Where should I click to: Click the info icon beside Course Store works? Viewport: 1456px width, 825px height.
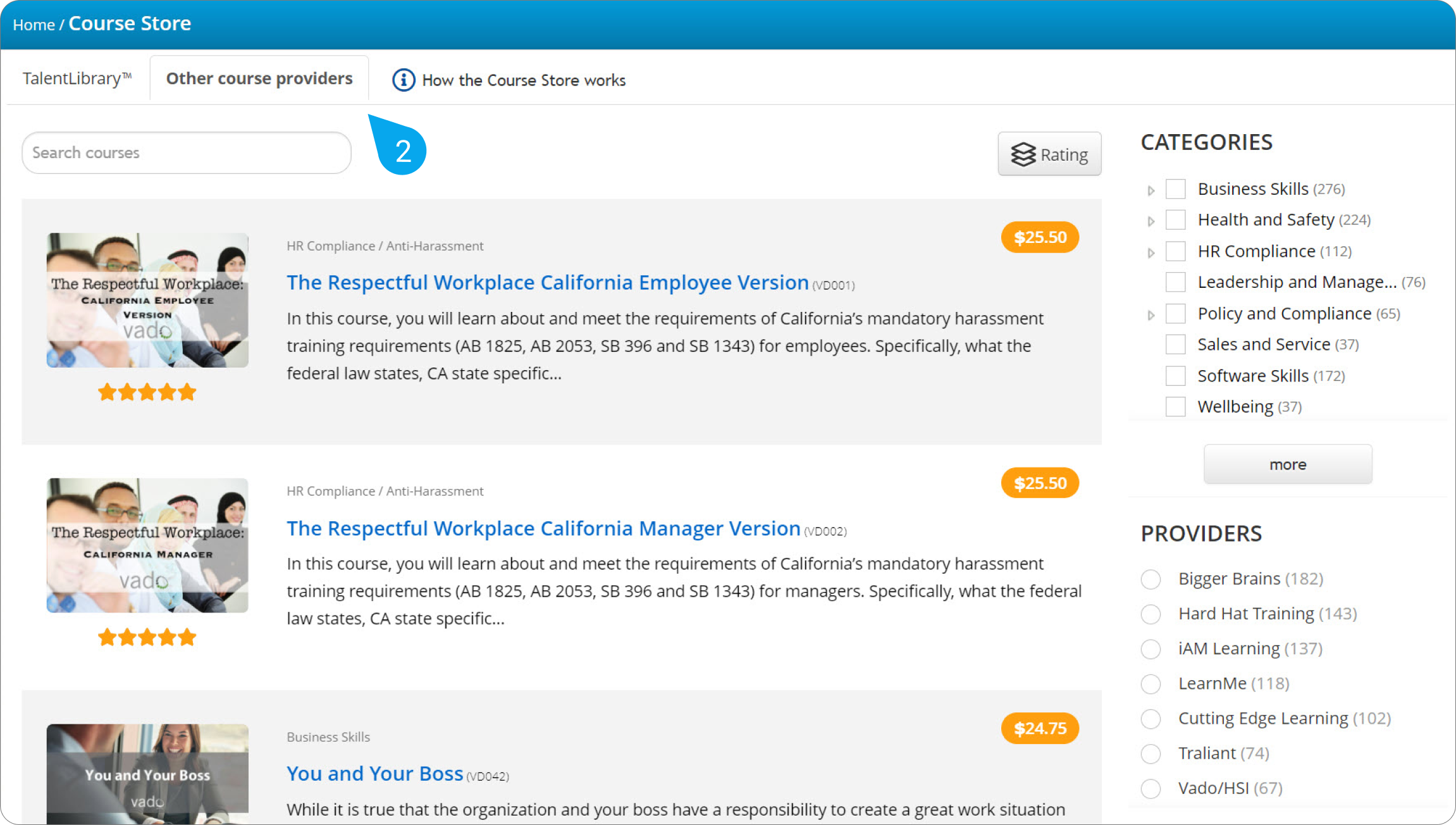[404, 80]
